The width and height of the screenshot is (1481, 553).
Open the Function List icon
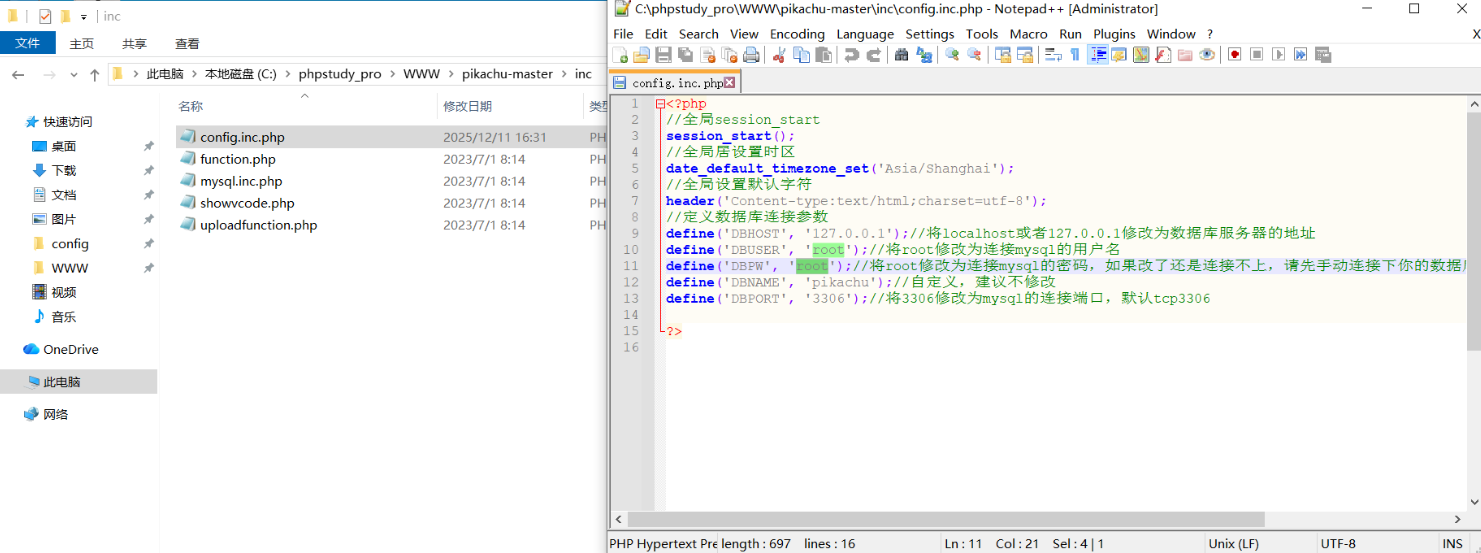click(x=1163, y=55)
